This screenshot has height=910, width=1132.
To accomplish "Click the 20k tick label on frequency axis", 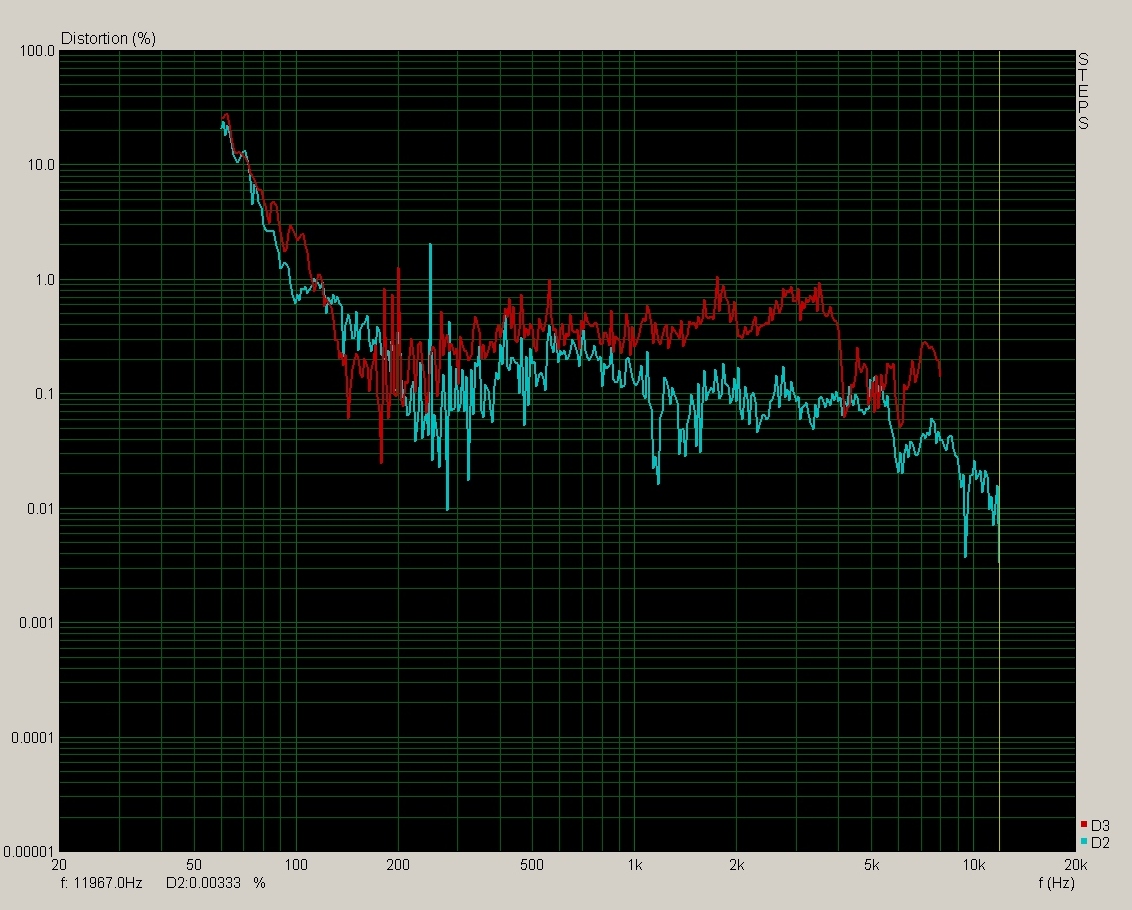I will click(x=1075, y=864).
